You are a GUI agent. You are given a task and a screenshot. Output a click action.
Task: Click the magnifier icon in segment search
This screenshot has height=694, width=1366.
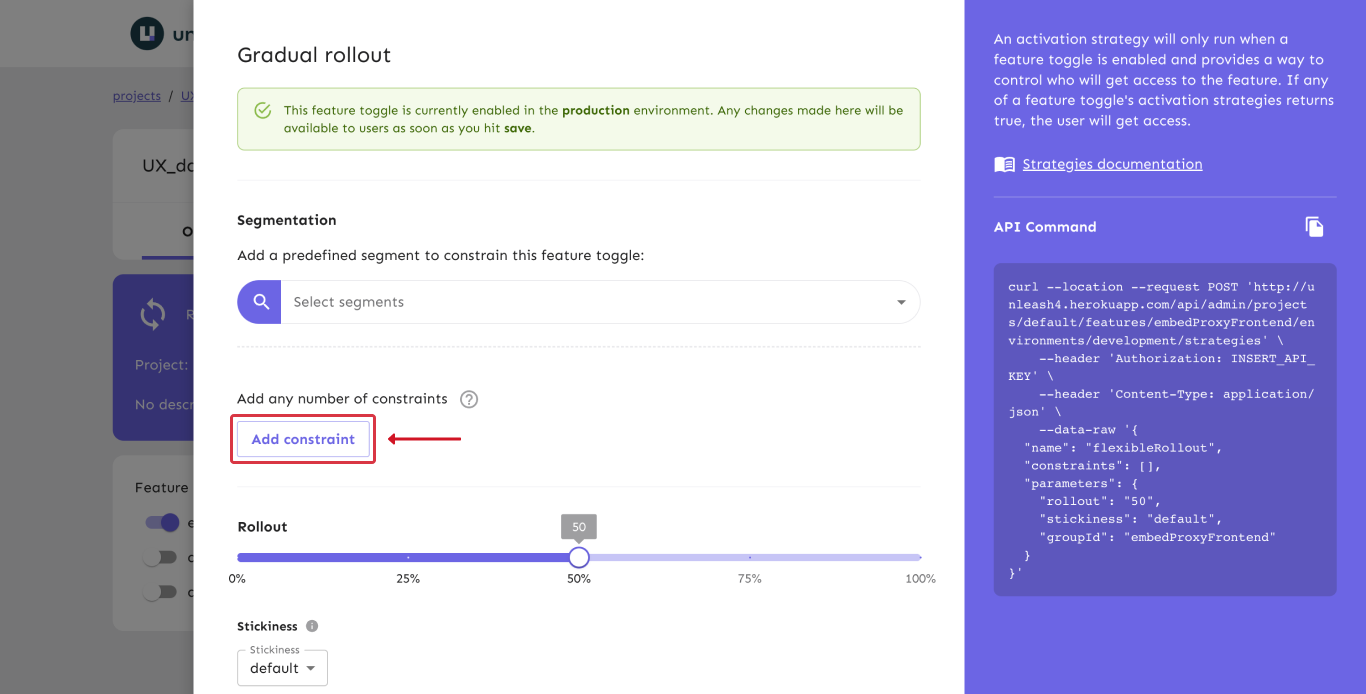[x=260, y=302]
